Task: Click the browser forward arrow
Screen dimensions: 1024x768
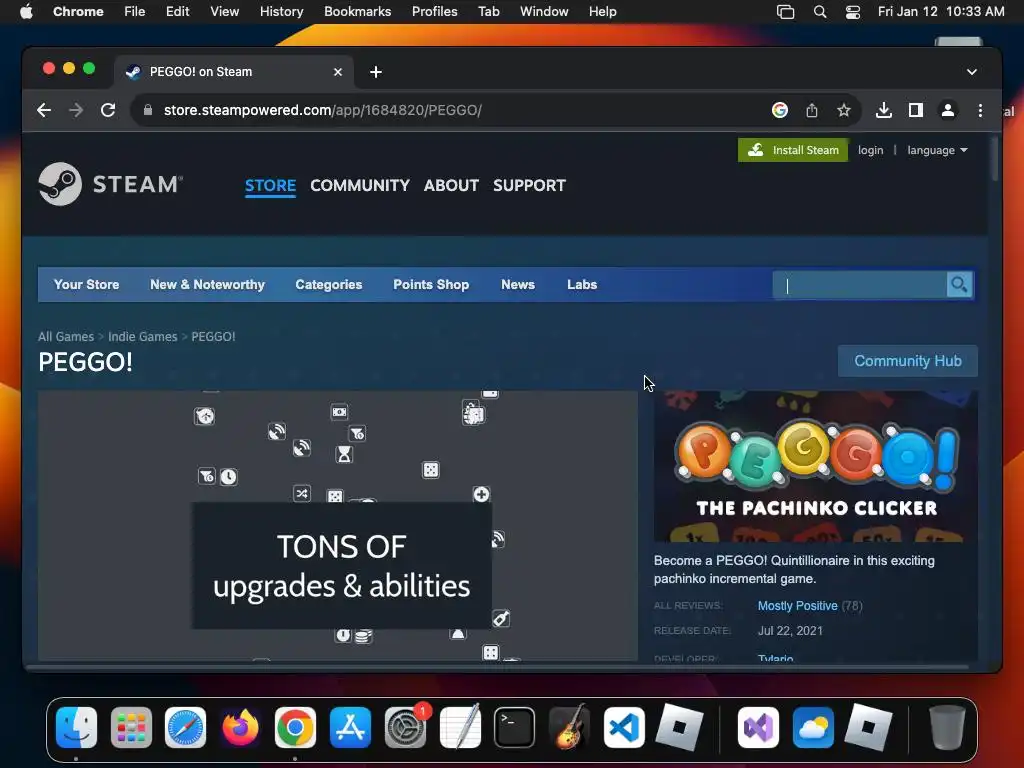Action: coord(76,110)
